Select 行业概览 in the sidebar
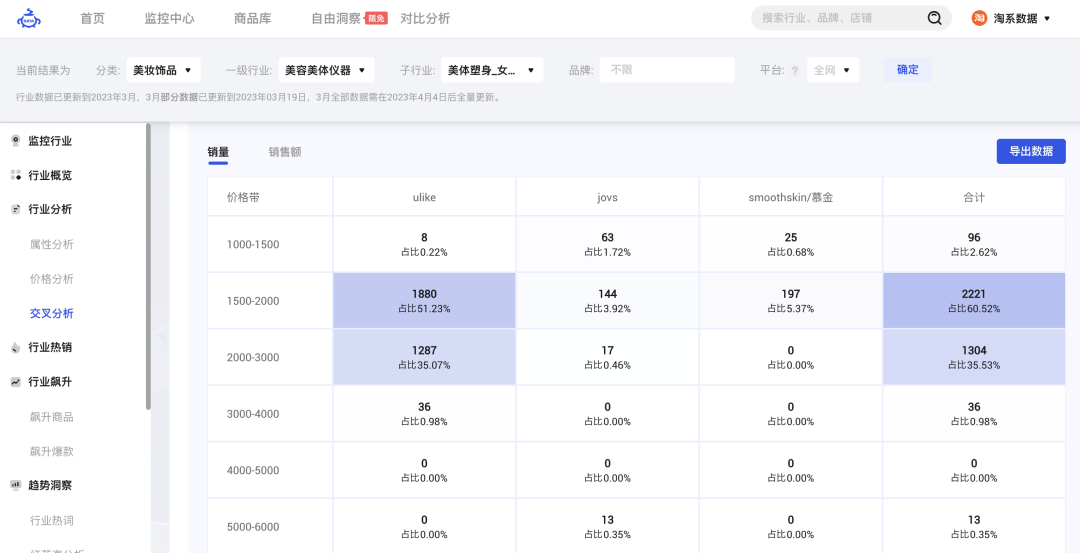This screenshot has width=1080, height=553. tap(50, 176)
